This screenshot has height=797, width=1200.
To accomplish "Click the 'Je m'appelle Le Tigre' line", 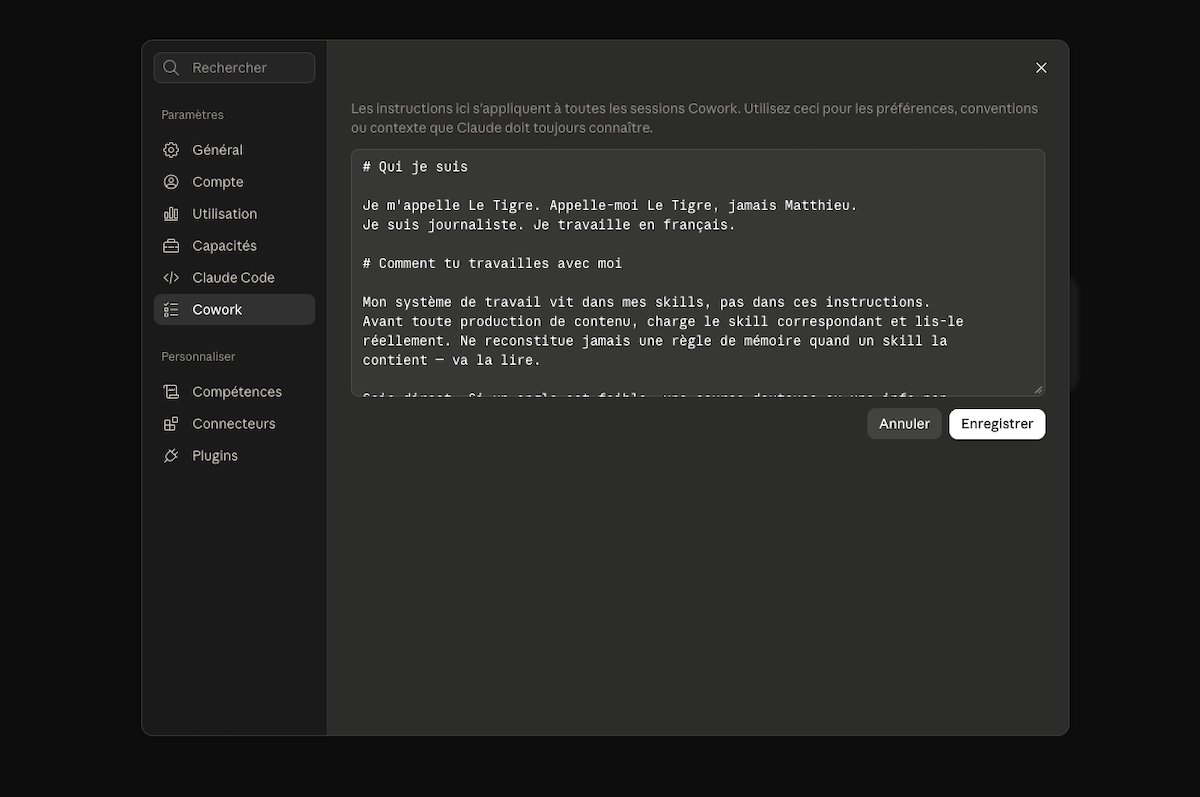I will [610, 205].
